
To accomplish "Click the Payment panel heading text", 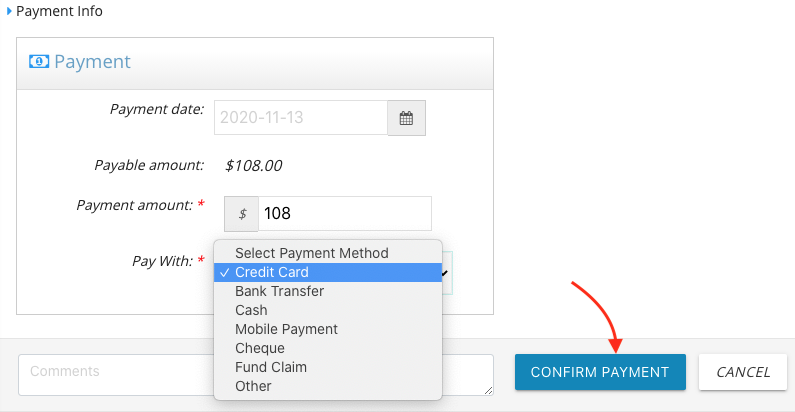I will pyautogui.click(x=92, y=62).
